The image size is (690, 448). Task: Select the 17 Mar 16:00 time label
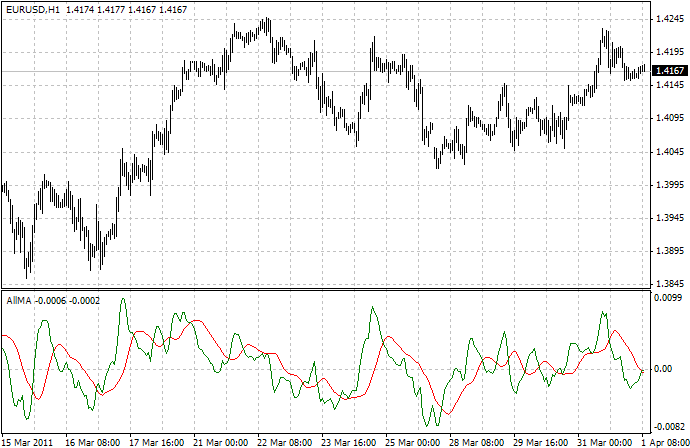(x=156, y=441)
